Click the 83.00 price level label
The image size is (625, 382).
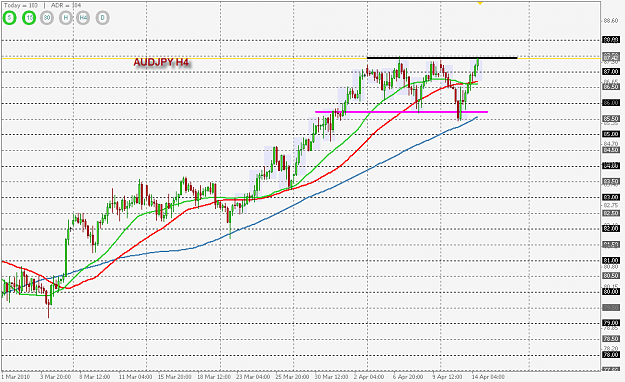[611, 197]
